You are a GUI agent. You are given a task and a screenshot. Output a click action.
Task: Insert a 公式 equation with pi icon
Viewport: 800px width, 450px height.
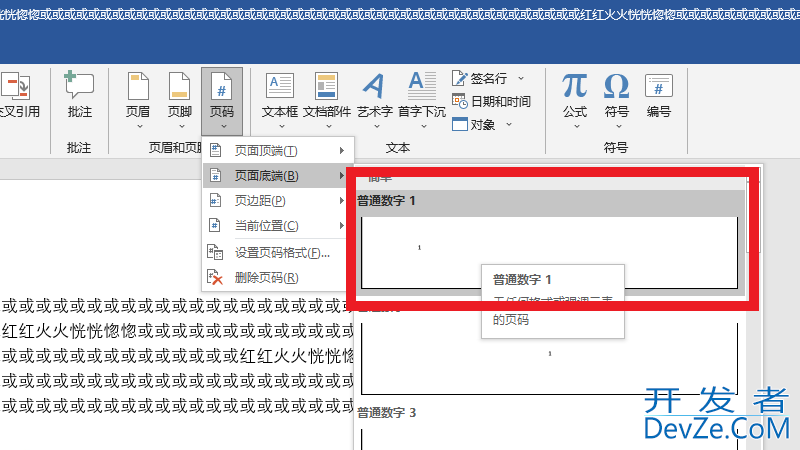pyautogui.click(x=575, y=86)
